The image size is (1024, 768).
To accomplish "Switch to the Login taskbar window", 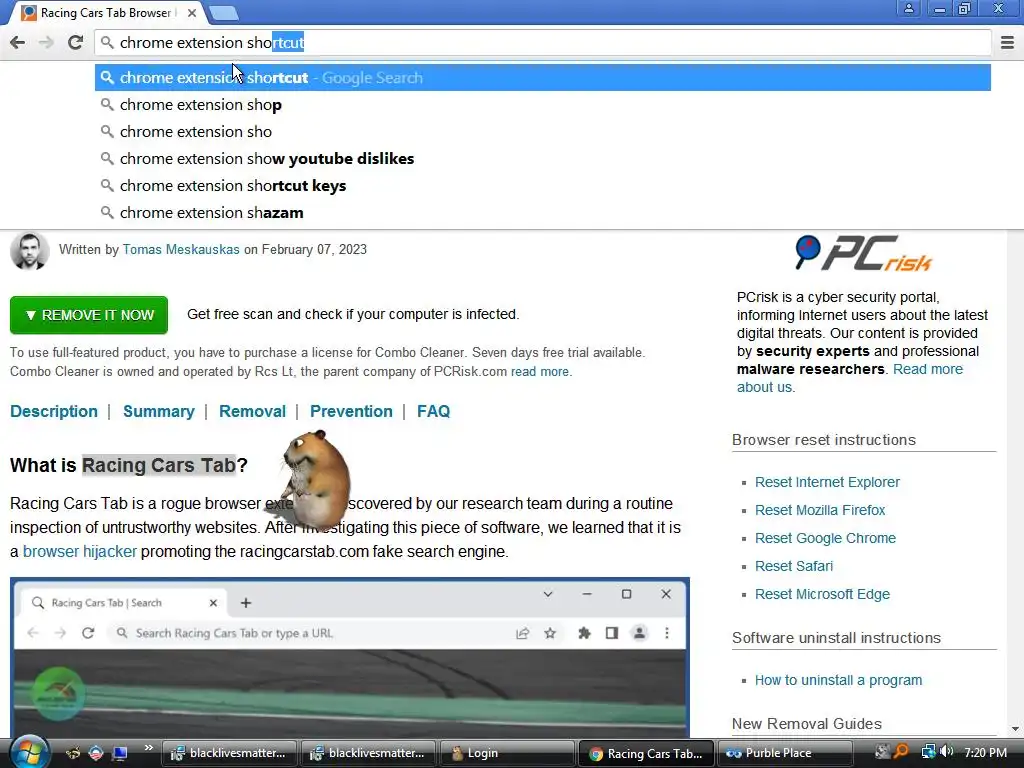I will point(507,753).
